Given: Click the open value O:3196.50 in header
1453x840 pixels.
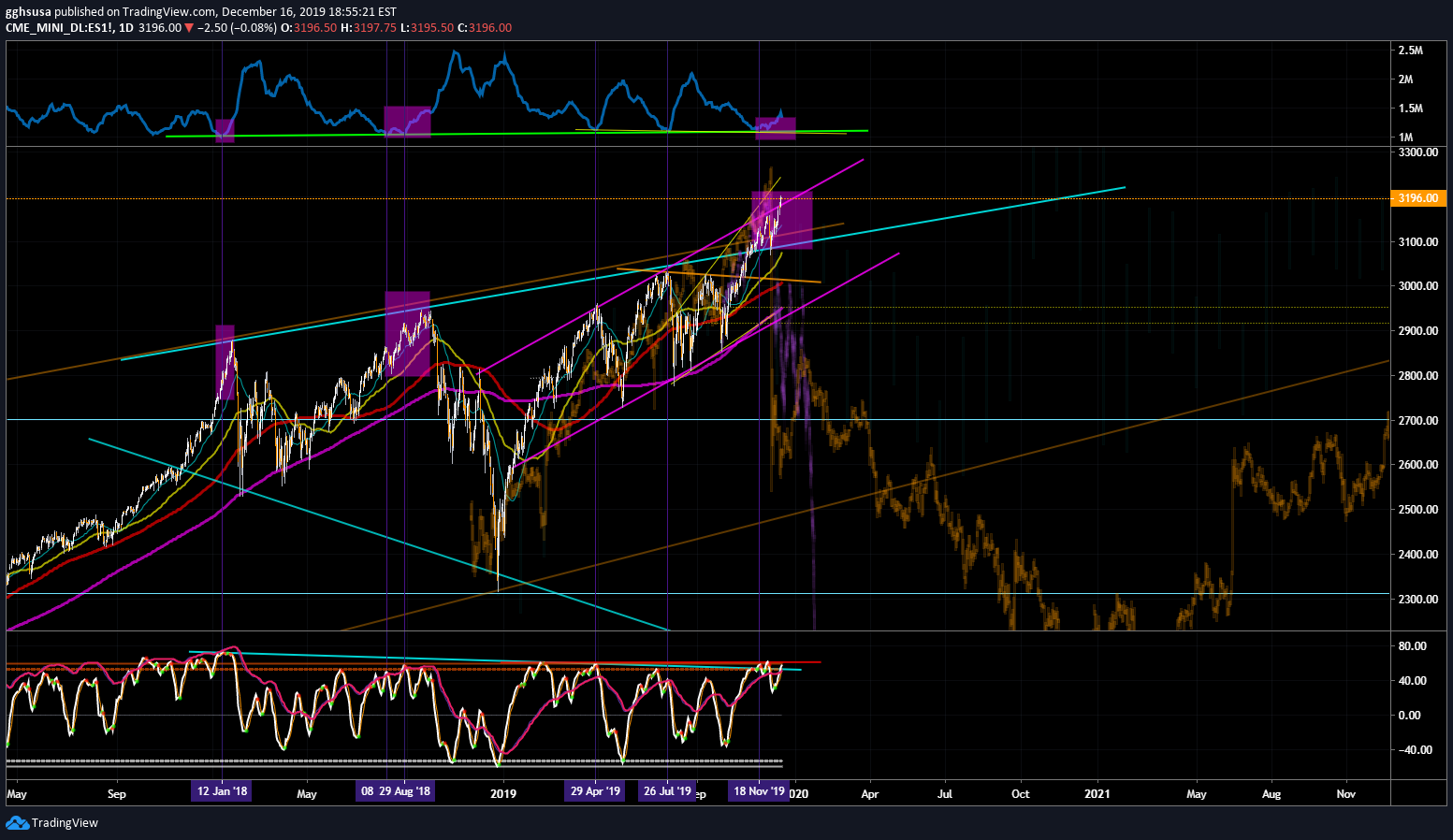Looking at the screenshot, I should [x=310, y=28].
